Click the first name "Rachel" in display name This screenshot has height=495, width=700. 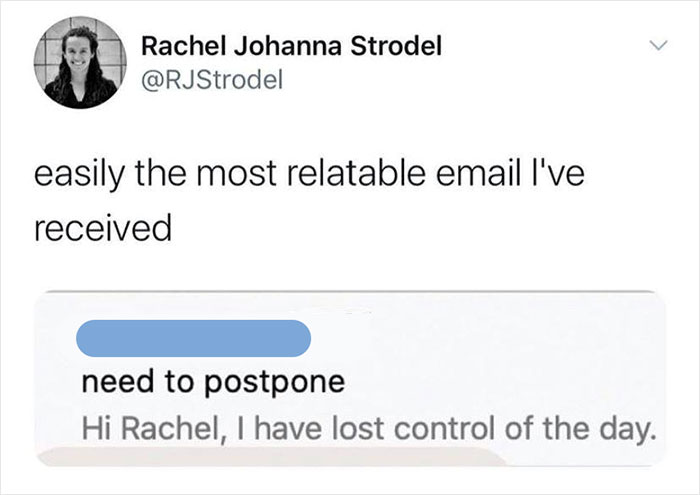[177, 47]
